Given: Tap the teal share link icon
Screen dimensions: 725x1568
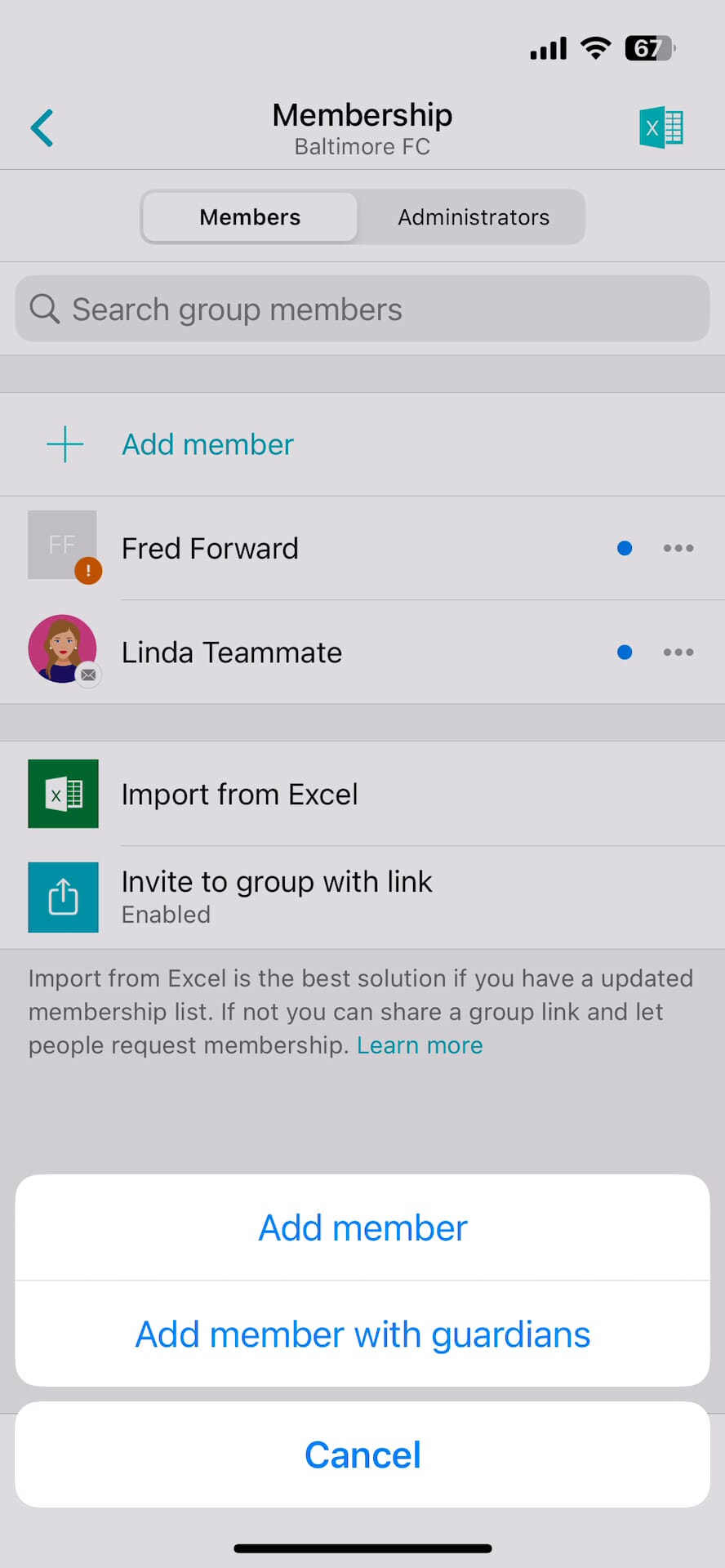Looking at the screenshot, I should click(64, 898).
